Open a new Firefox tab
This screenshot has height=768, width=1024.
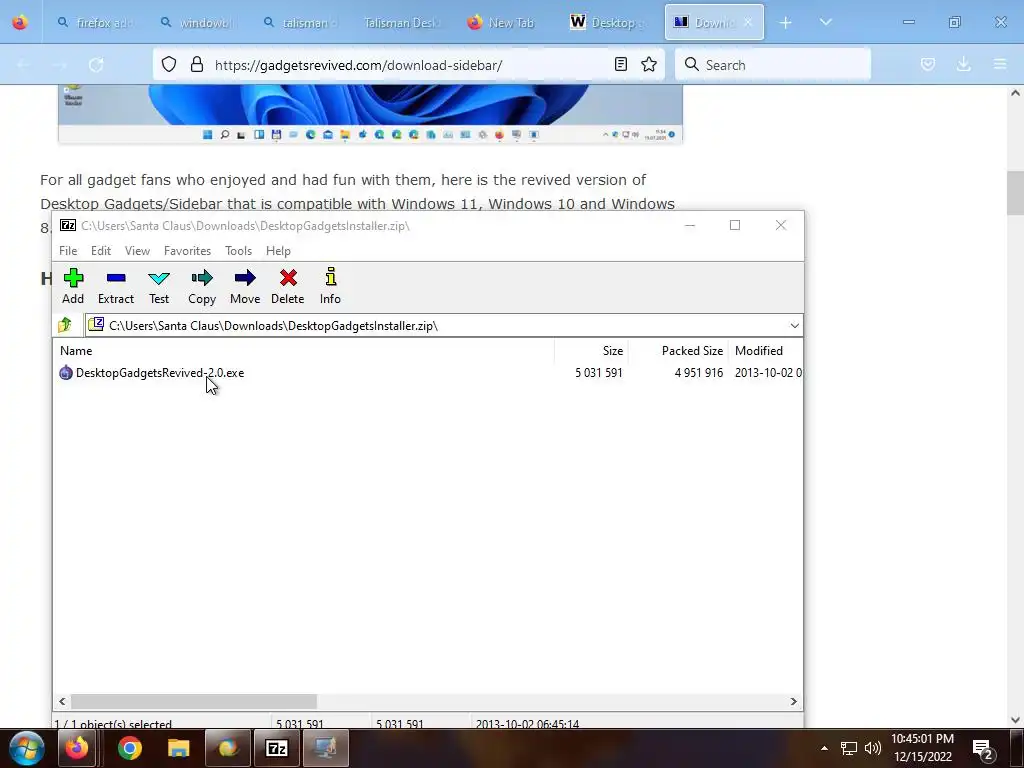pyautogui.click(x=786, y=23)
